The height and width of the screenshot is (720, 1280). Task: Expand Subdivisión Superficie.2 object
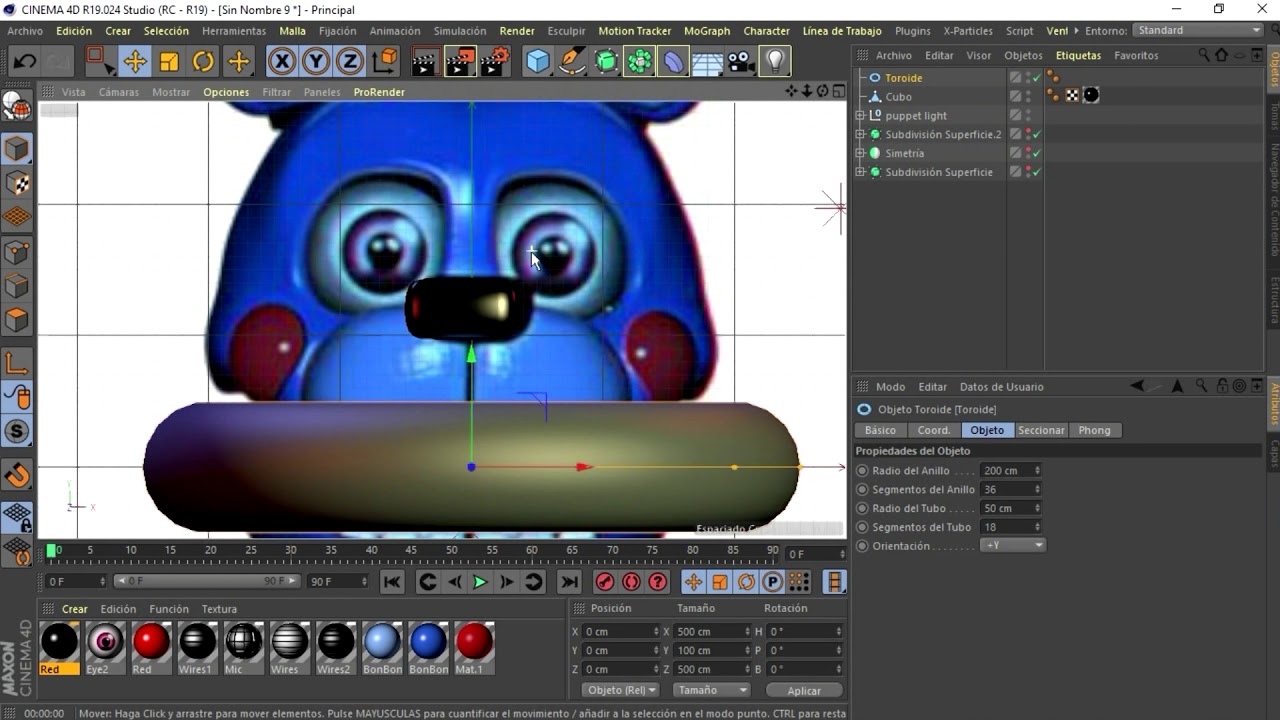pyautogui.click(x=860, y=135)
